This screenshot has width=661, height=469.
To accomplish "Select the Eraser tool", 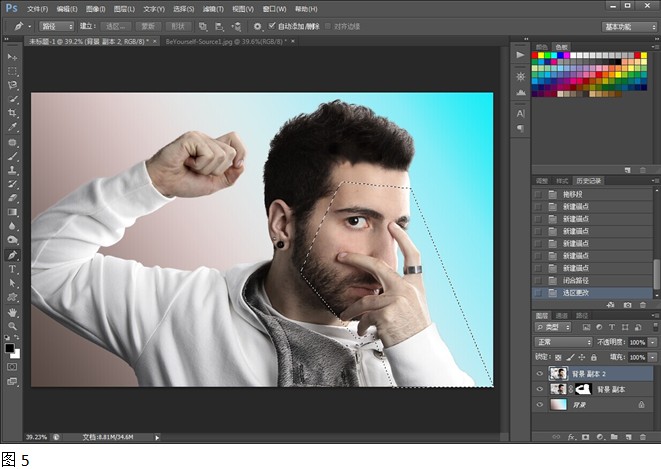I will (12, 198).
